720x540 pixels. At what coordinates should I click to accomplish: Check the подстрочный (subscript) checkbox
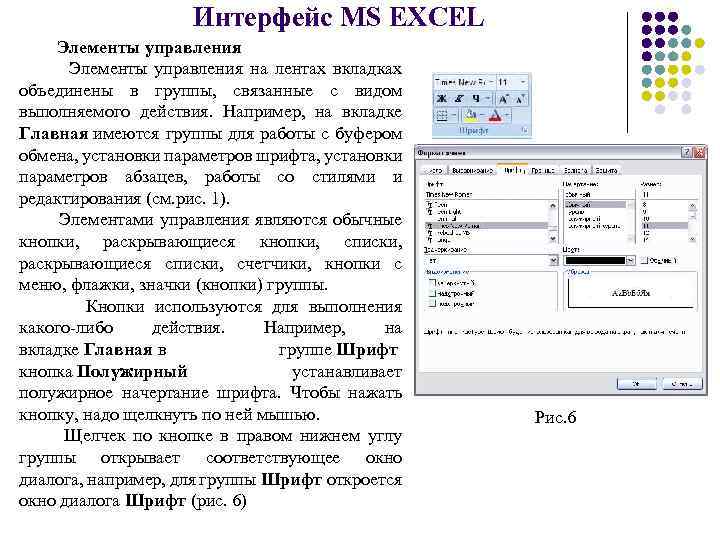click(432, 303)
